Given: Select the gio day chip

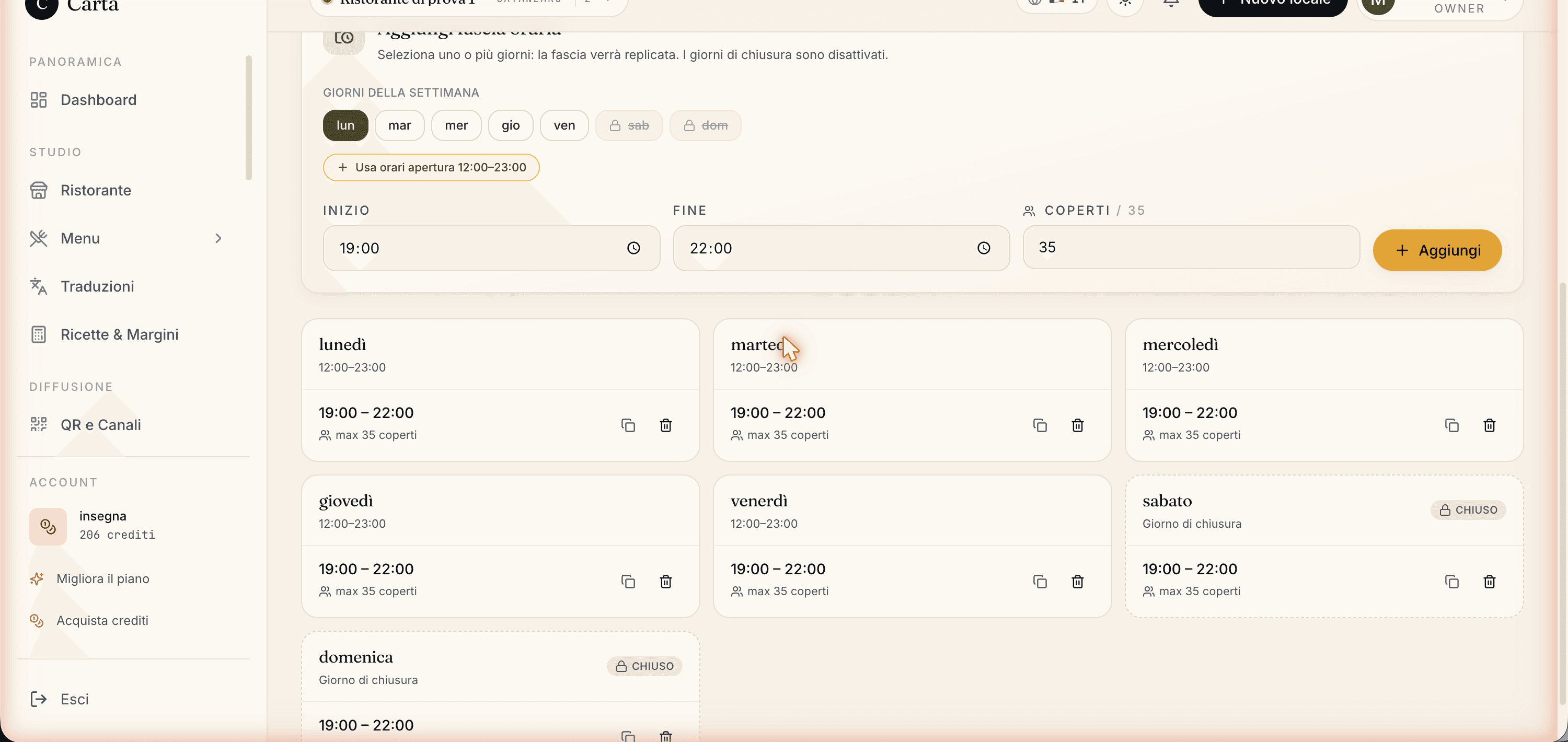Looking at the screenshot, I should [x=511, y=125].
